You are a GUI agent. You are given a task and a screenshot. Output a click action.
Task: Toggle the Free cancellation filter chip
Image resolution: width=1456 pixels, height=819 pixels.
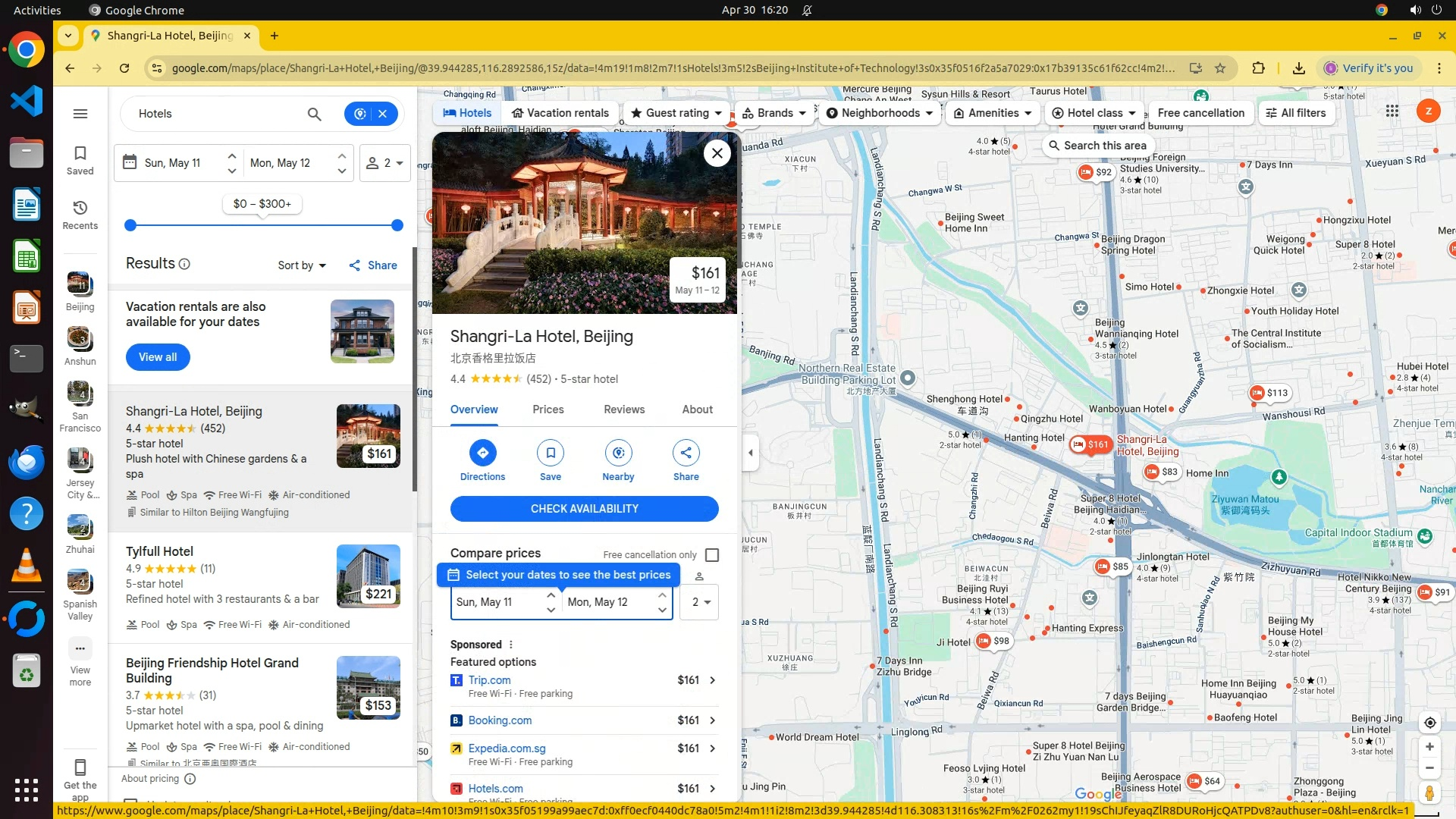pyautogui.click(x=1200, y=113)
